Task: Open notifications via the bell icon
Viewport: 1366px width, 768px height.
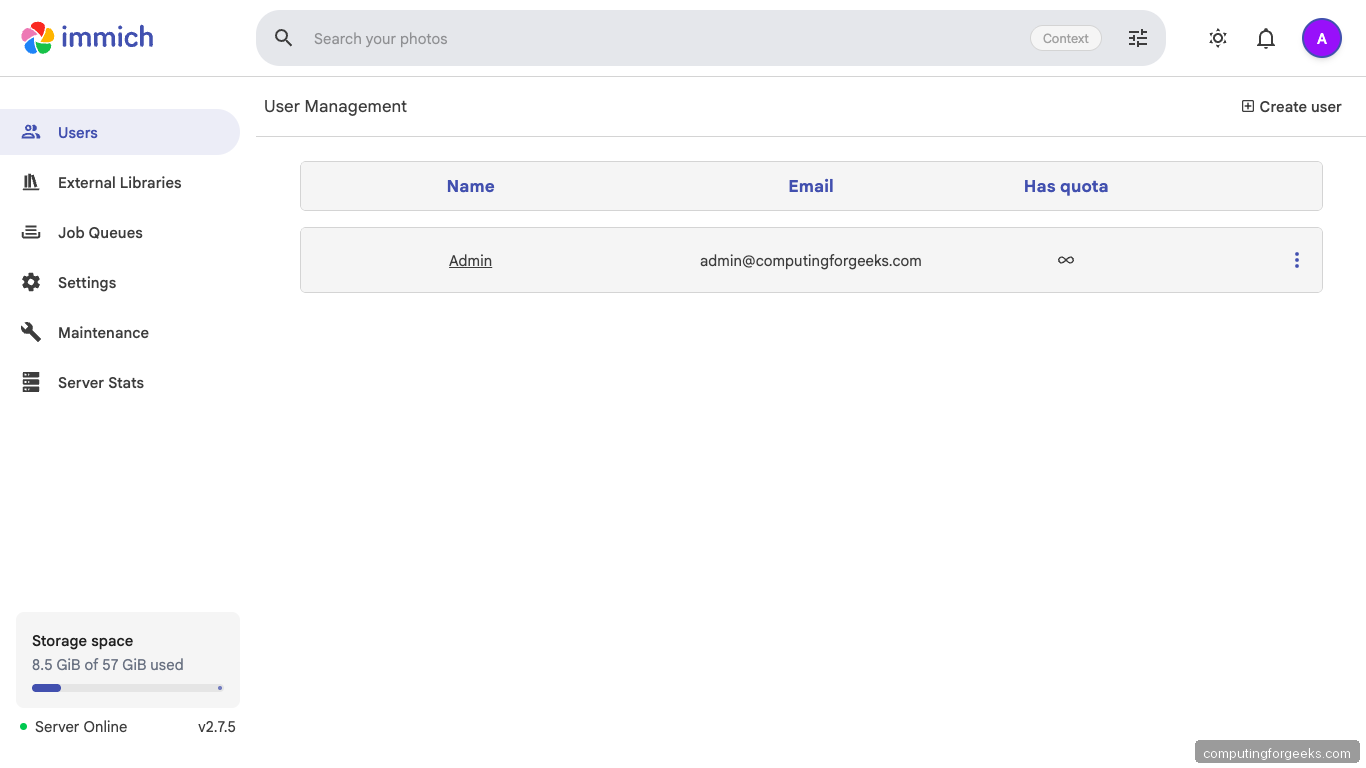Action: pos(1265,37)
